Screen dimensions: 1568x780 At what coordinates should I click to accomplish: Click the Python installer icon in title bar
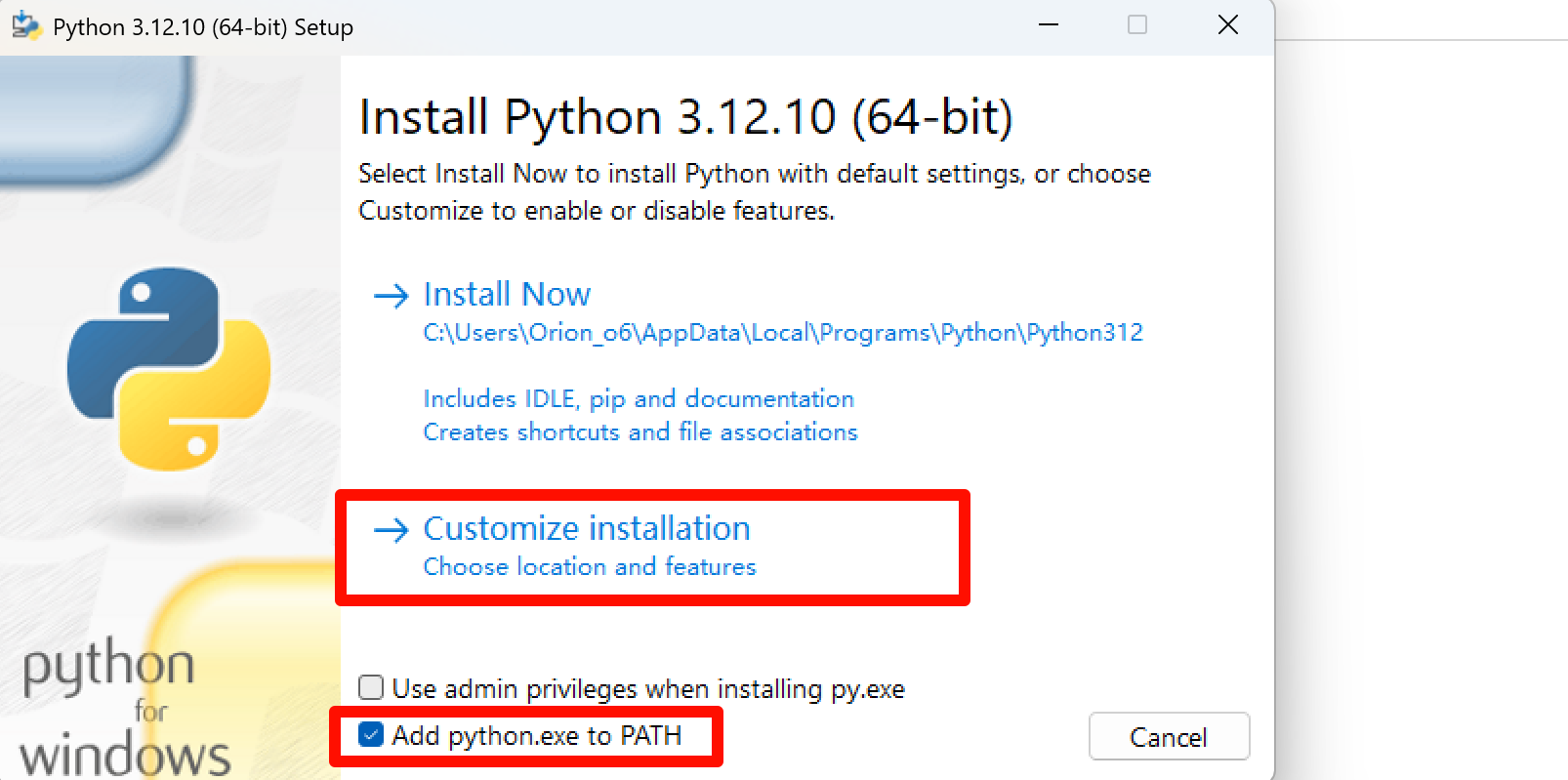[x=26, y=26]
